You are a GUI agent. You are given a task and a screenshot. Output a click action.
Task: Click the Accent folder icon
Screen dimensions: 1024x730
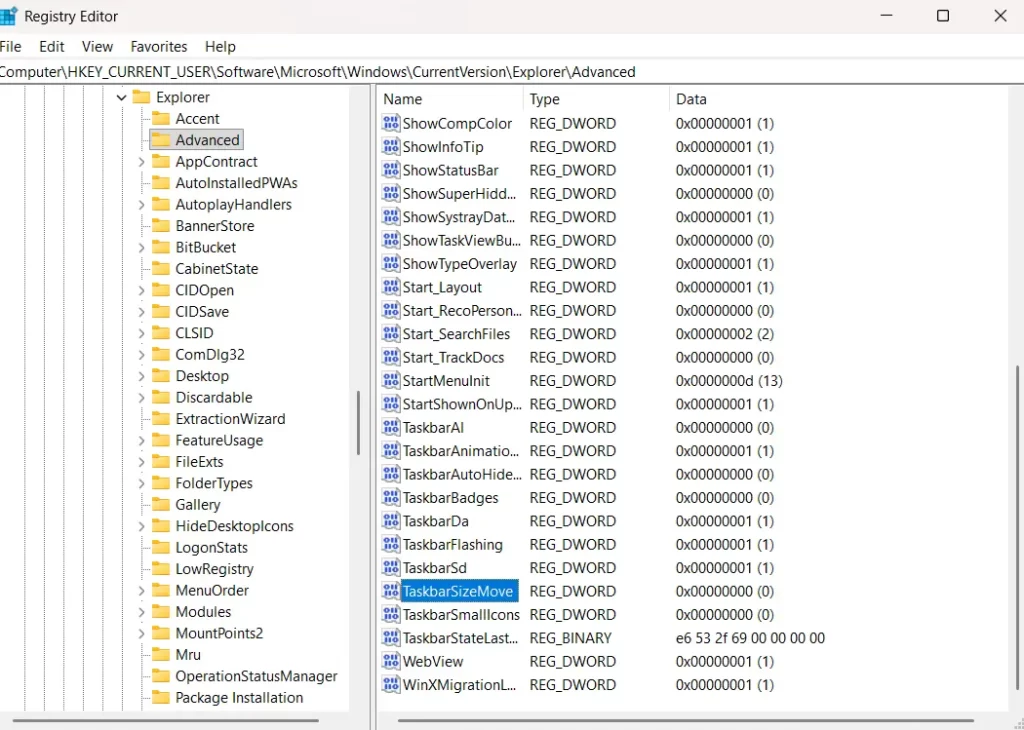tap(160, 118)
